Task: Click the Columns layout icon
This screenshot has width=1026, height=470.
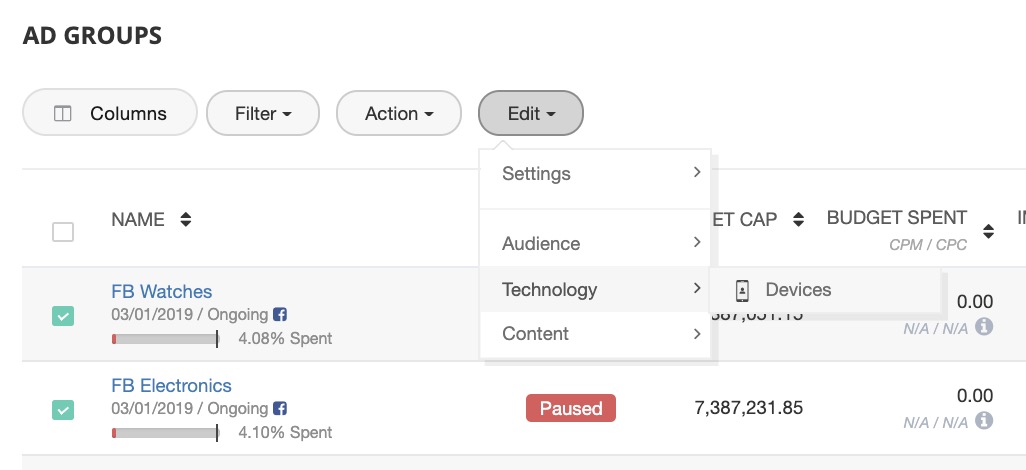Action: pyautogui.click(x=63, y=114)
